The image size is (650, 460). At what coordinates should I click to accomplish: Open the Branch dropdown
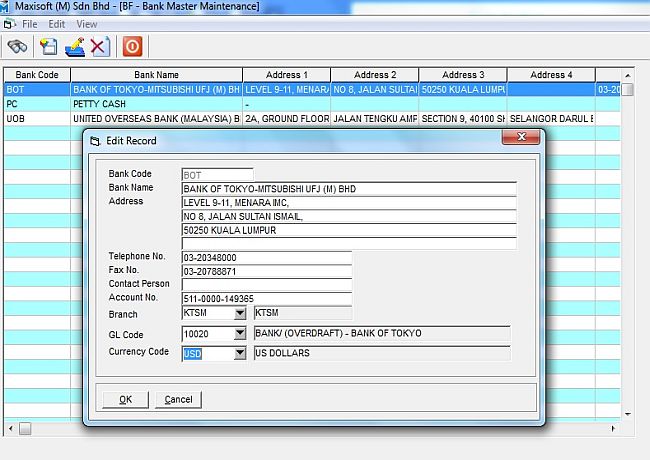(x=239, y=313)
